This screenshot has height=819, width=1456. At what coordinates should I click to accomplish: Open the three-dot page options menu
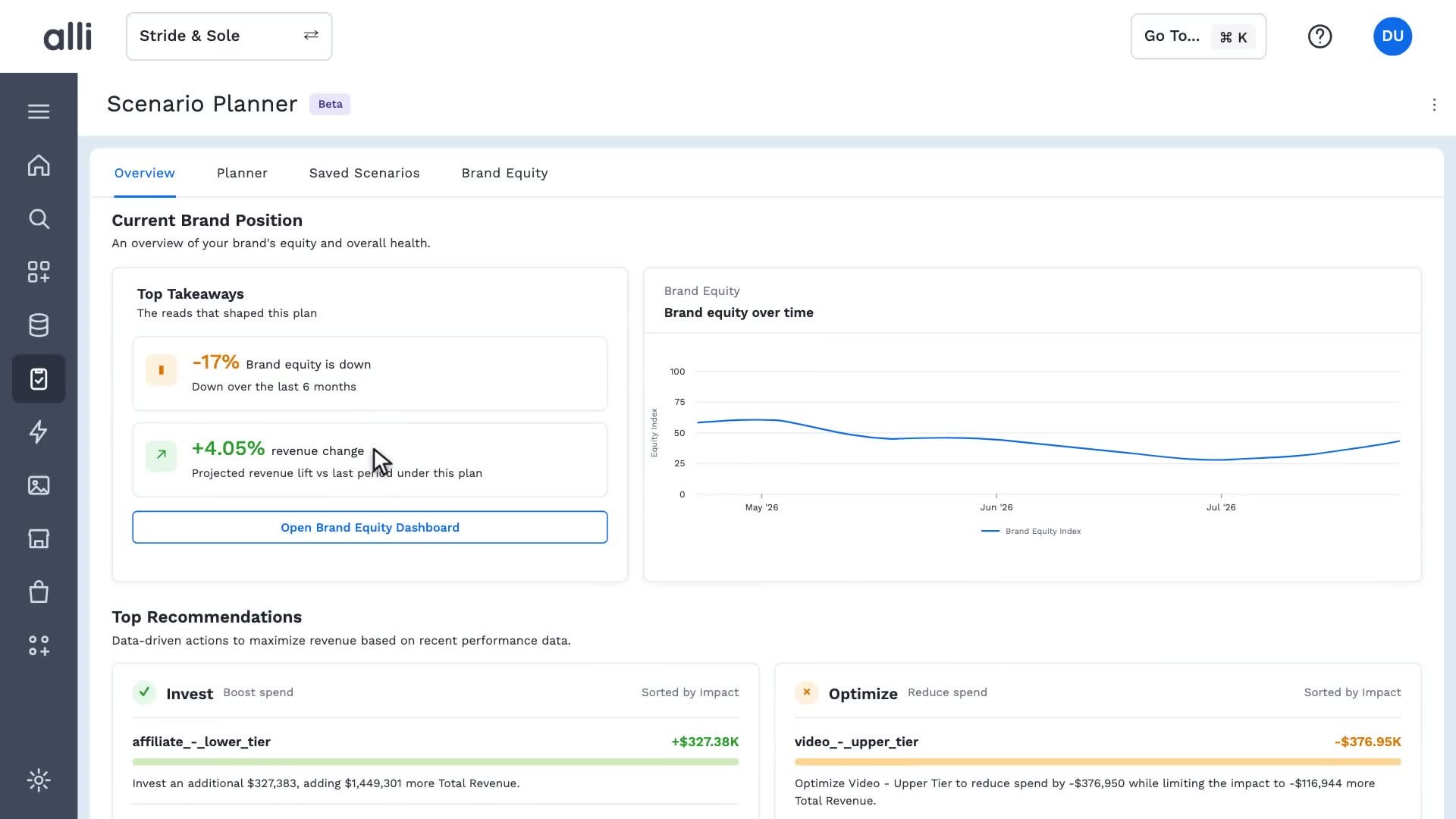tap(1434, 105)
